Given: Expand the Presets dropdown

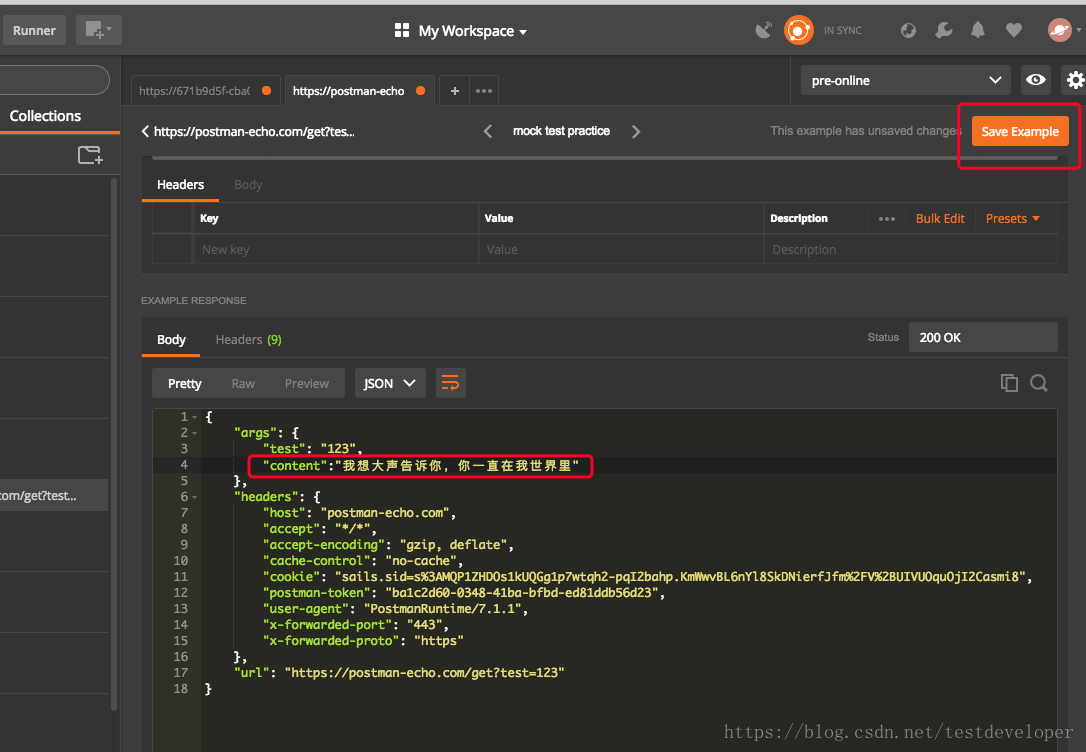Looking at the screenshot, I should [x=1012, y=218].
